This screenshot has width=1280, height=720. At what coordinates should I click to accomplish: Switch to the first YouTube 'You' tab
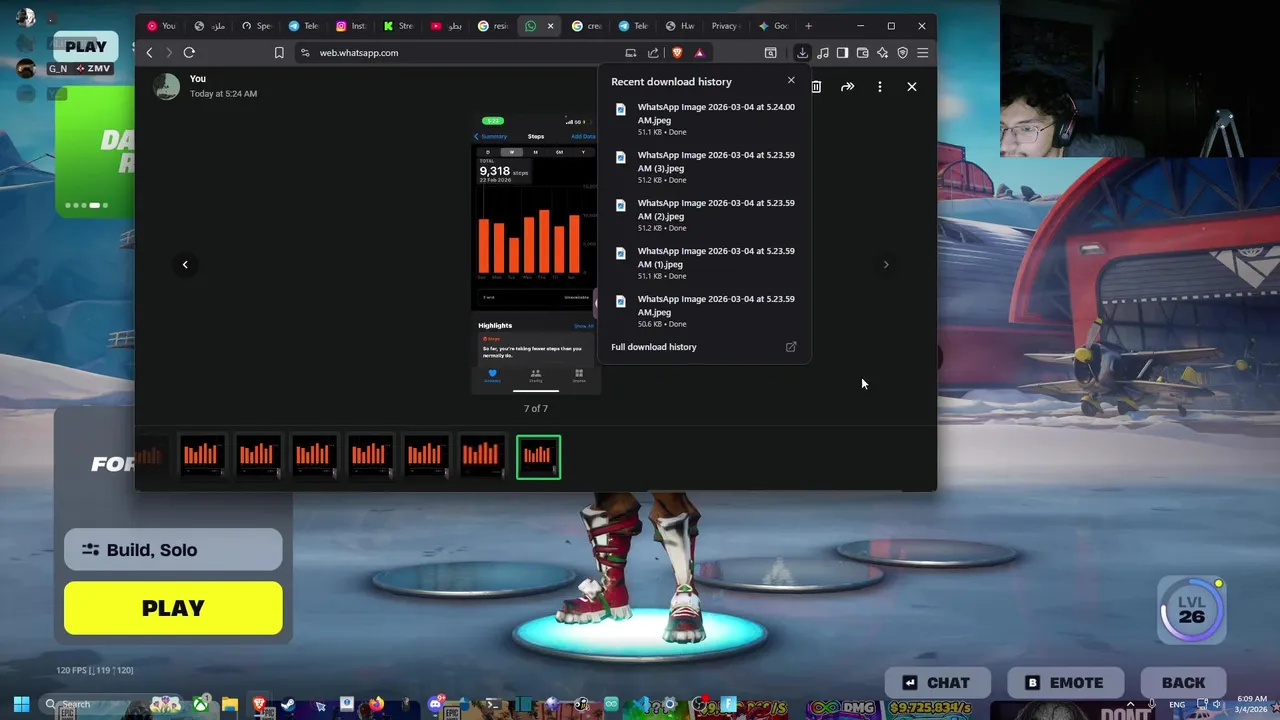[x=162, y=26]
